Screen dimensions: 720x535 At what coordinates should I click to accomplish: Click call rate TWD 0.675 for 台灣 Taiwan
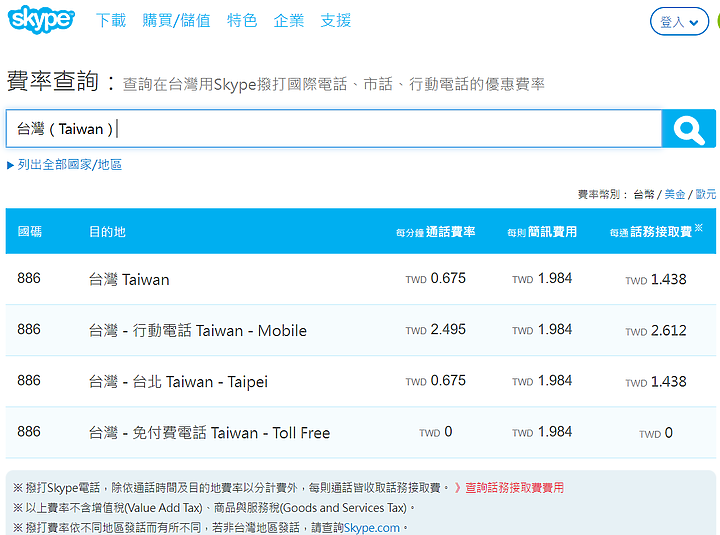(435, 279)
